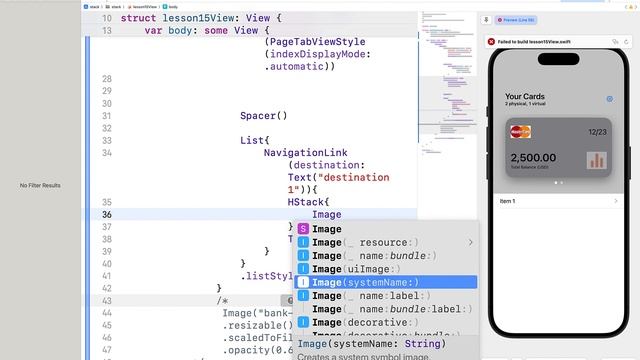Screen dimensions: 640x360
Task: Click the /* comment start on line 43
Action: pyautogui.click(x=222, y=301)
